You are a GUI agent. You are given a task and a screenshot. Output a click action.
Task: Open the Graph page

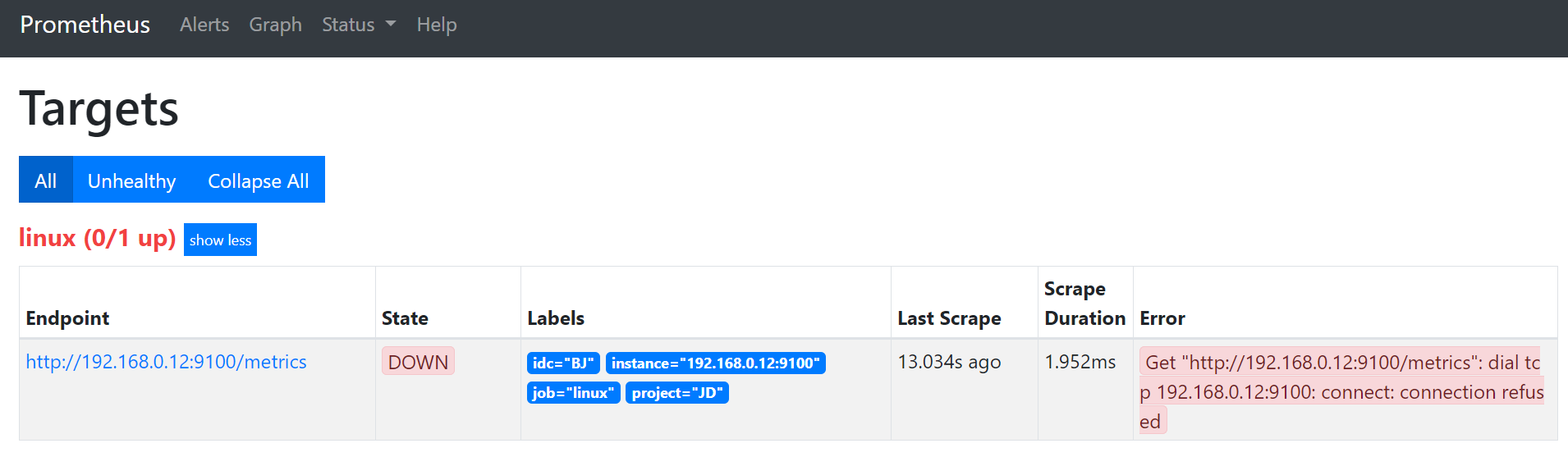tap(276, 25)
